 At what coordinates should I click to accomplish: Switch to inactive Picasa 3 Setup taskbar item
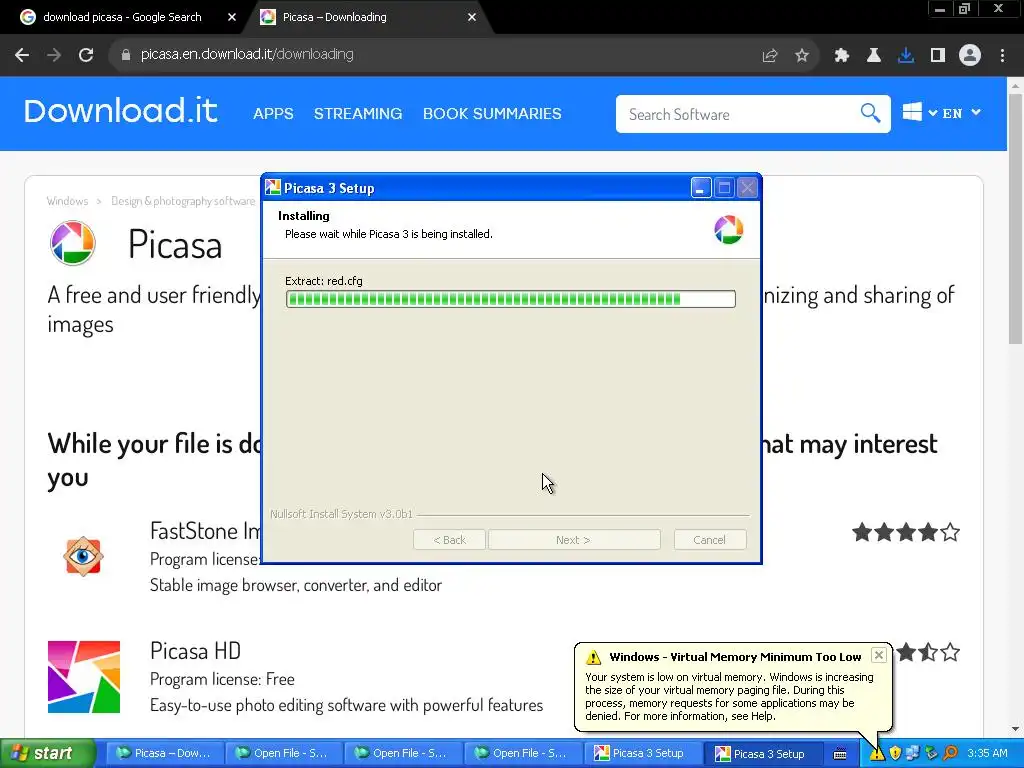pyautogui.click(x=642, y=754)
